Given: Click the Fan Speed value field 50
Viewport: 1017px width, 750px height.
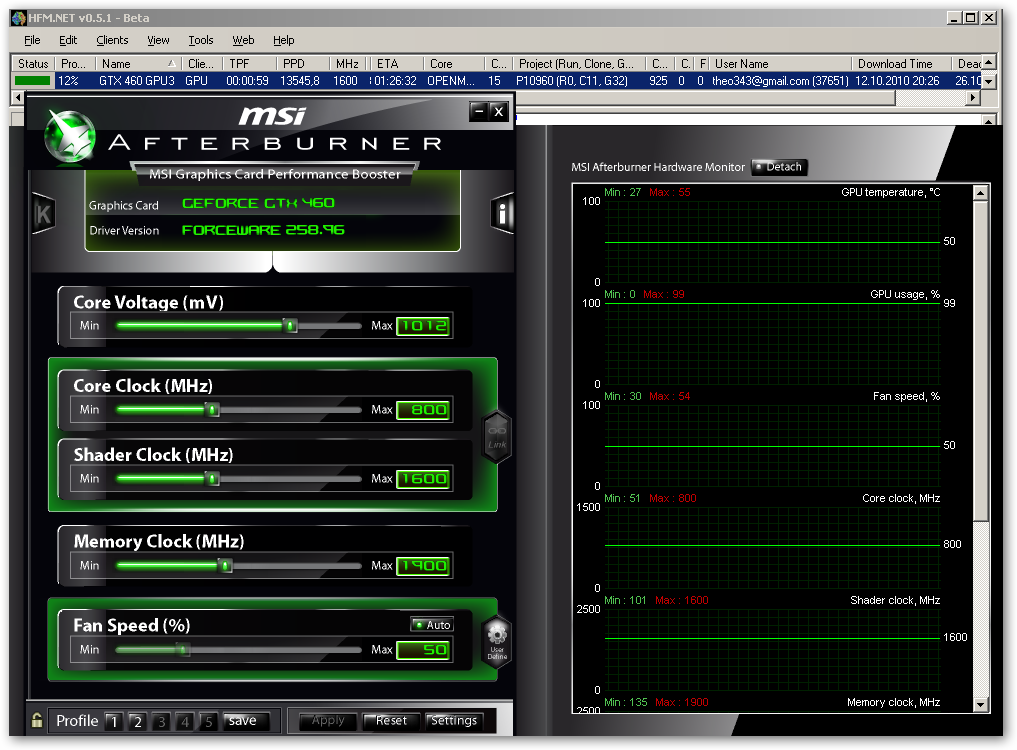Looking at the screenshot, I should 424,649.
